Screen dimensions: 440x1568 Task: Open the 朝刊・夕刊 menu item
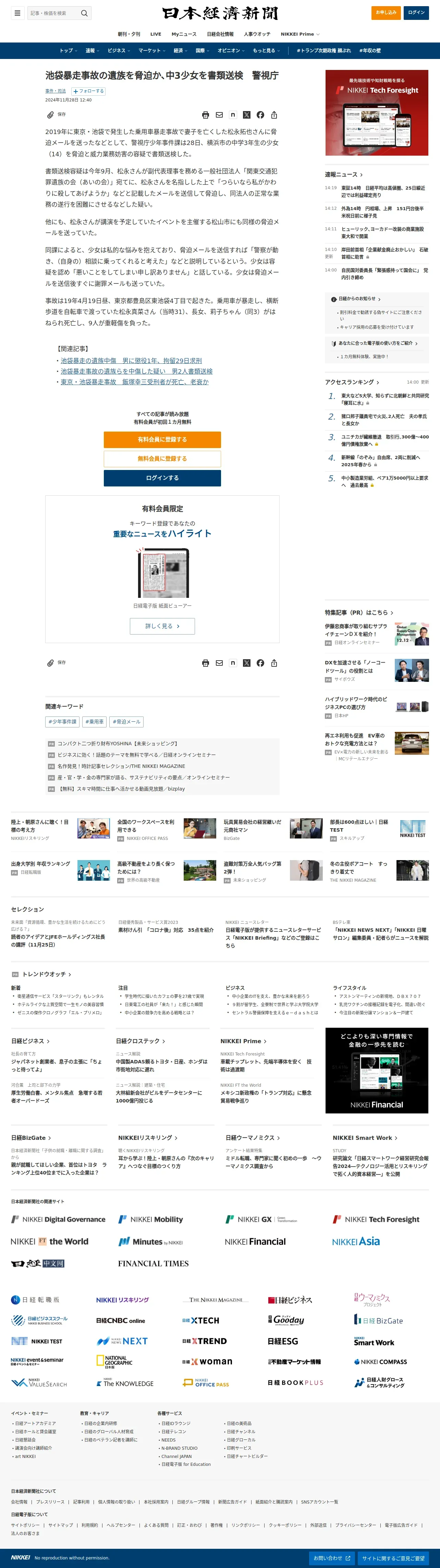tap(129, 34)
